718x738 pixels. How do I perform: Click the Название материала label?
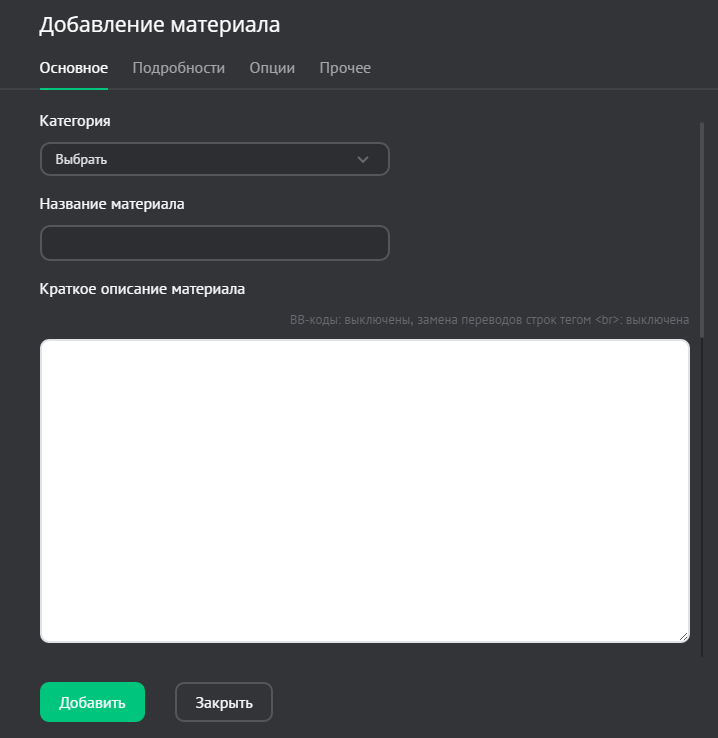tap(112, 203)
